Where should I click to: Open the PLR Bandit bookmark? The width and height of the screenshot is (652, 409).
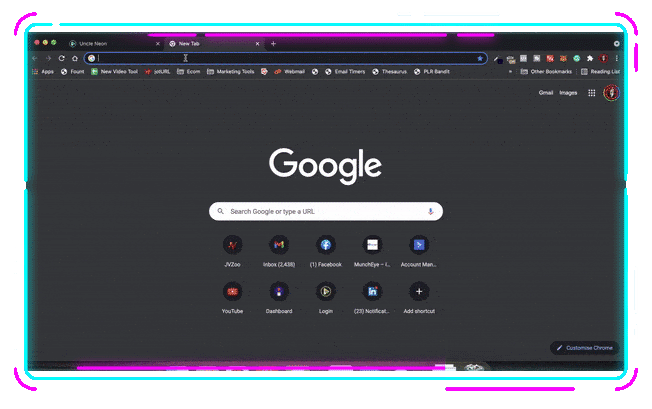click(432, 71)
